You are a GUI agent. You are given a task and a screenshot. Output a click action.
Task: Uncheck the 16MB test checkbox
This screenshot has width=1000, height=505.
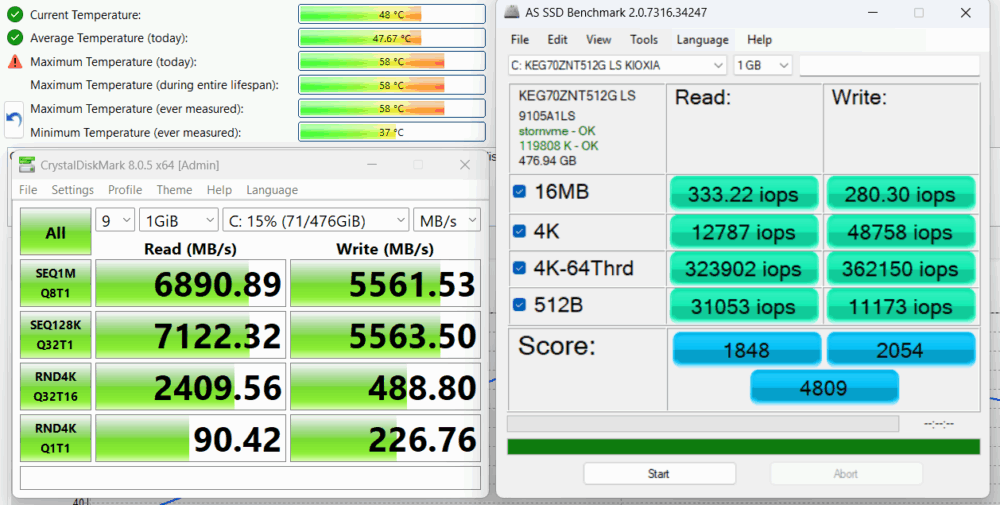pos(519,191)
